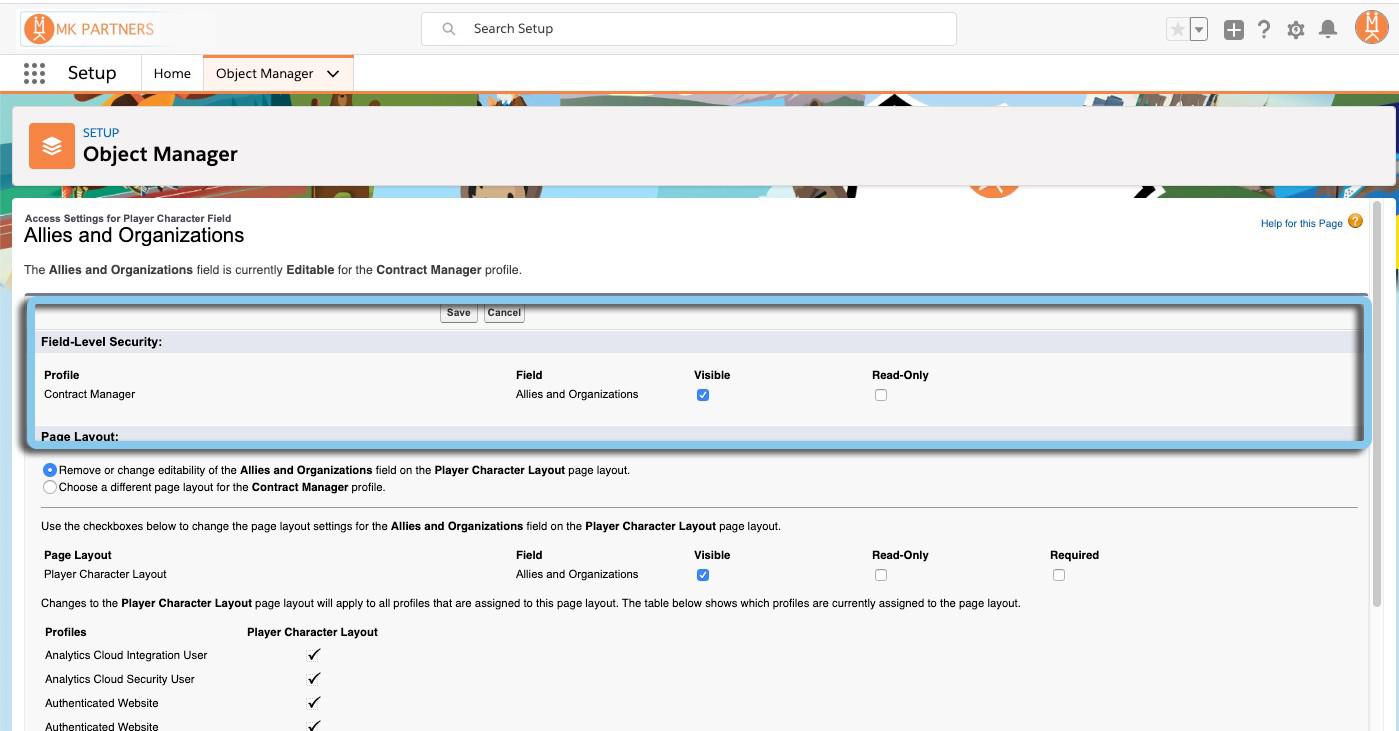This screenshot has width=1399, height=731.
Task: Click the MK Partners logo
Action: point(90,29)
